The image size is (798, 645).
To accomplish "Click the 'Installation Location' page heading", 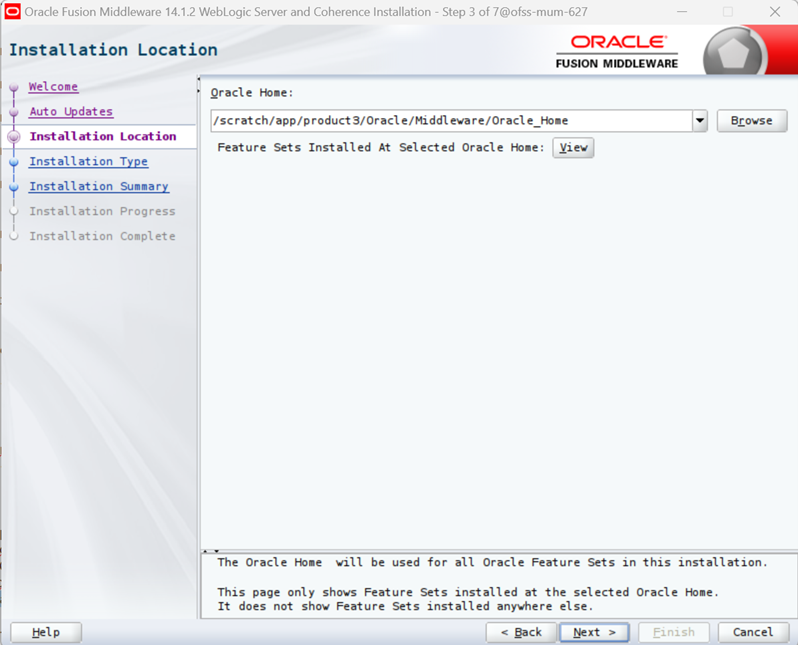I will point(113,50).
